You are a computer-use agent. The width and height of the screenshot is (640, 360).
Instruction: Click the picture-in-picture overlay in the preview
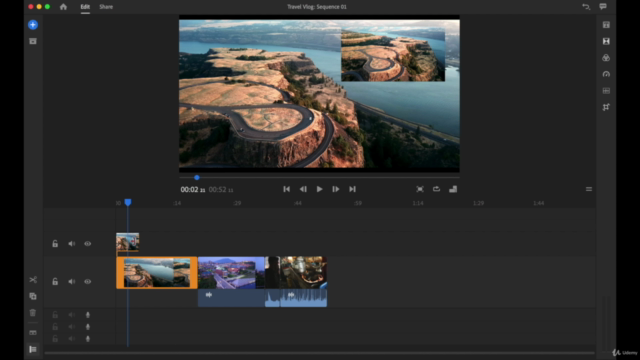tap(393, 55)
